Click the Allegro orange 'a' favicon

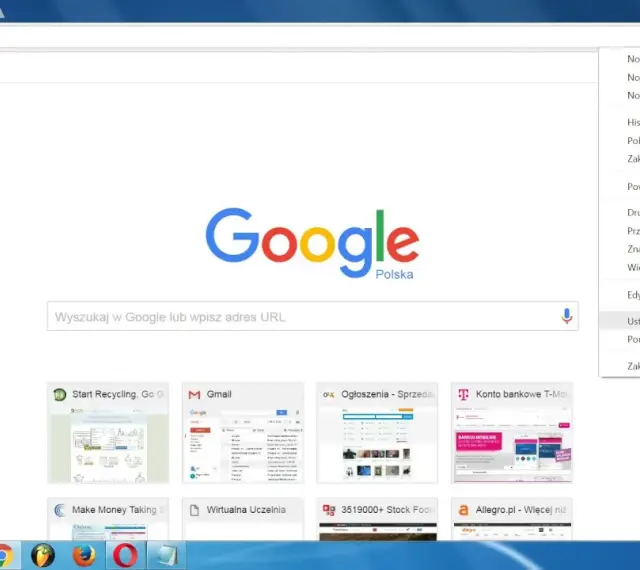click(463, 510)
